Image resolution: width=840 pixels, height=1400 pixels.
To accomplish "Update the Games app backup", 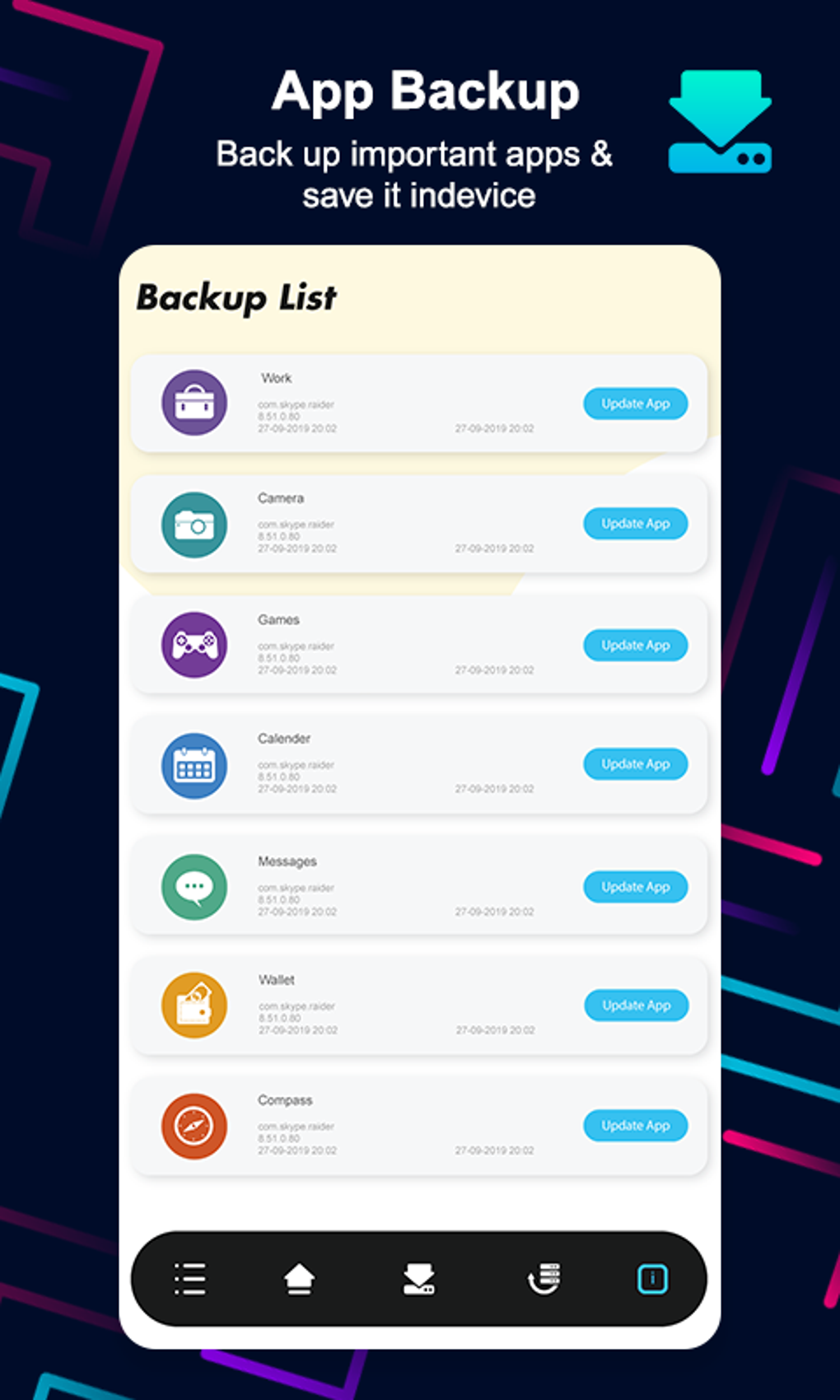I will pyautogui.click(x=636, y=646).
